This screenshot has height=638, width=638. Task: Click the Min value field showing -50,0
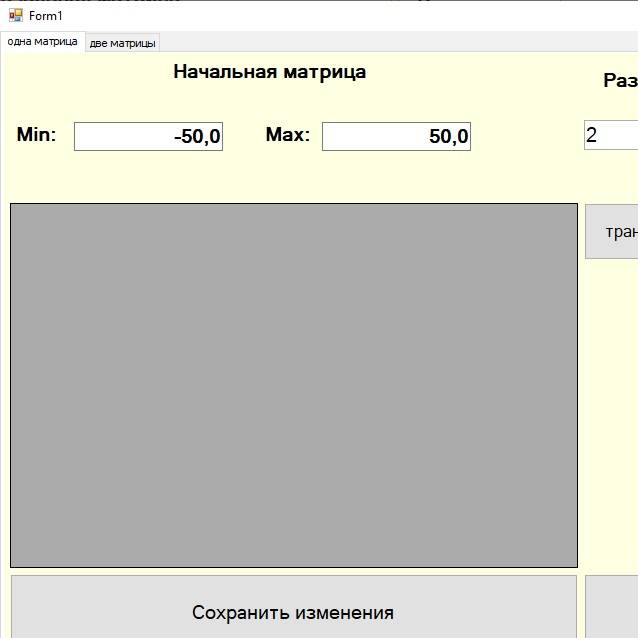149,136
